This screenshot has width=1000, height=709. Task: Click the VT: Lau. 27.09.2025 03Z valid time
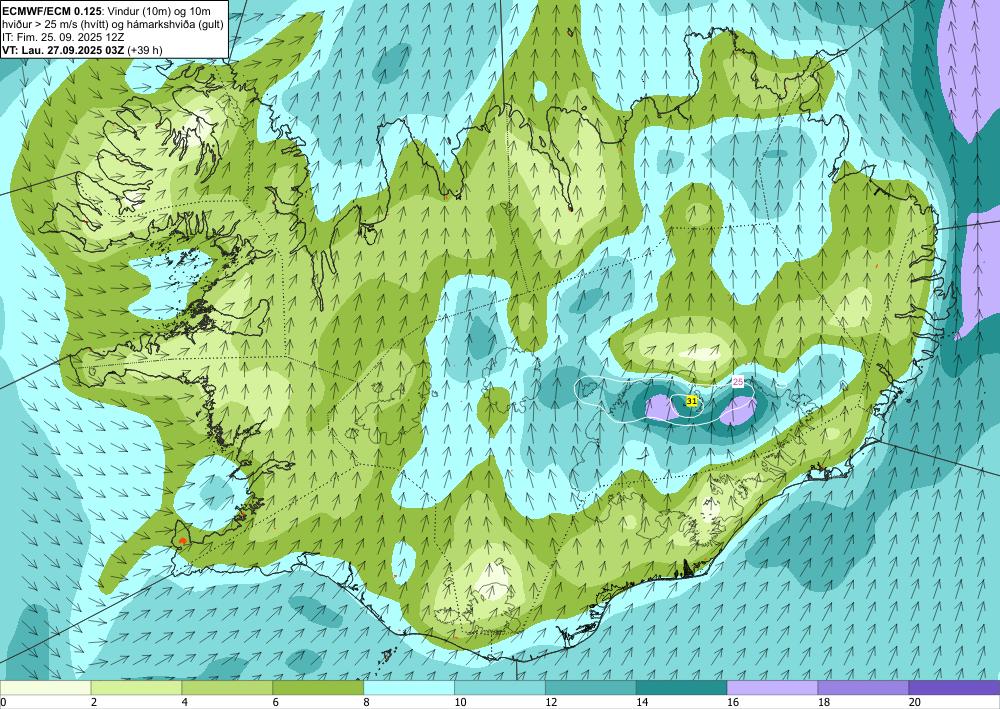point(63,50)
